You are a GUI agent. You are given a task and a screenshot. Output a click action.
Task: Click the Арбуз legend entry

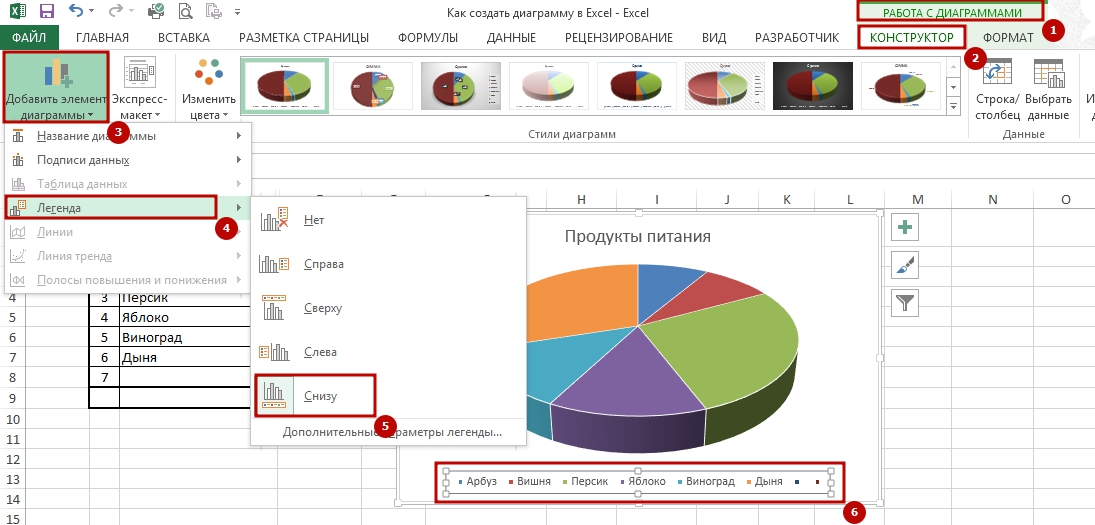(477, 481)
